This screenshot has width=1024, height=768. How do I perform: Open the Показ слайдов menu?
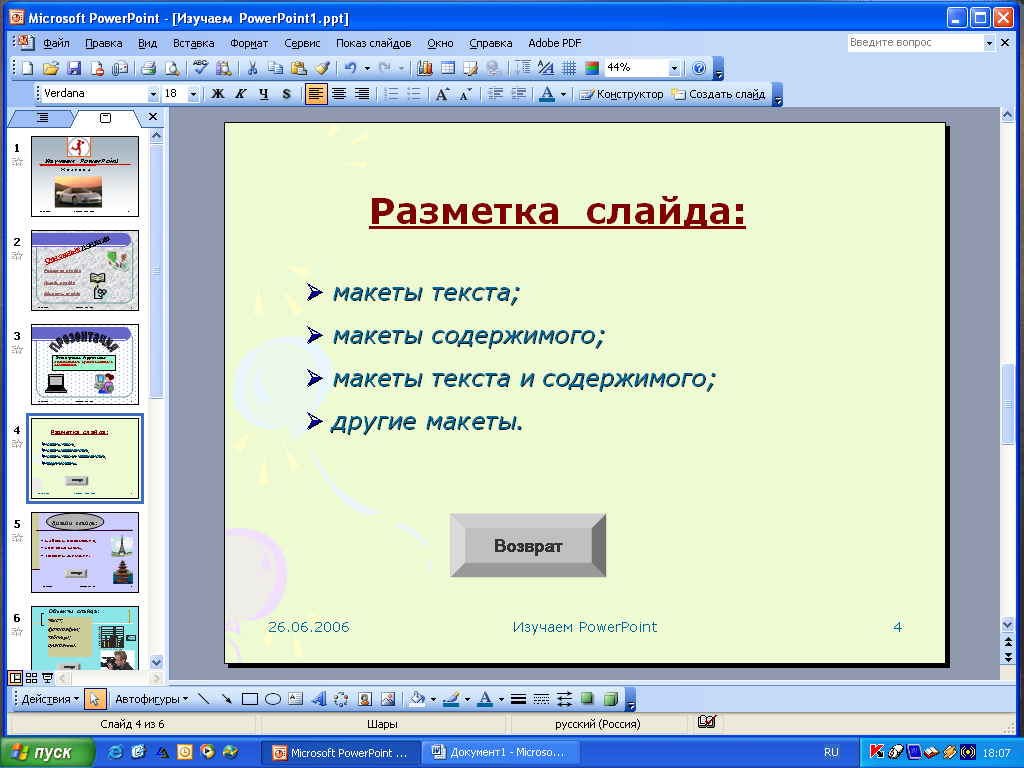click(374, 43)
